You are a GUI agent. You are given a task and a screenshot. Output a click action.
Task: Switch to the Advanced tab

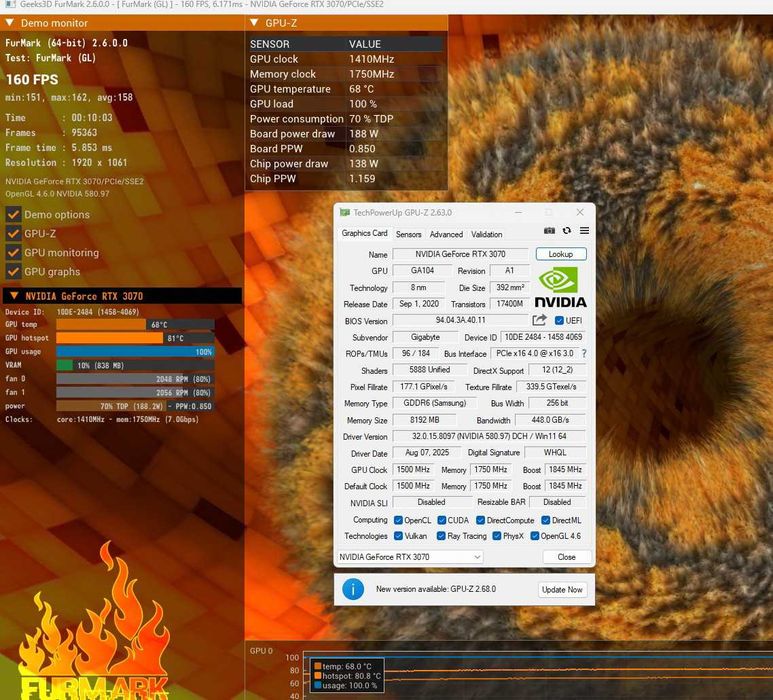point(446,234)
